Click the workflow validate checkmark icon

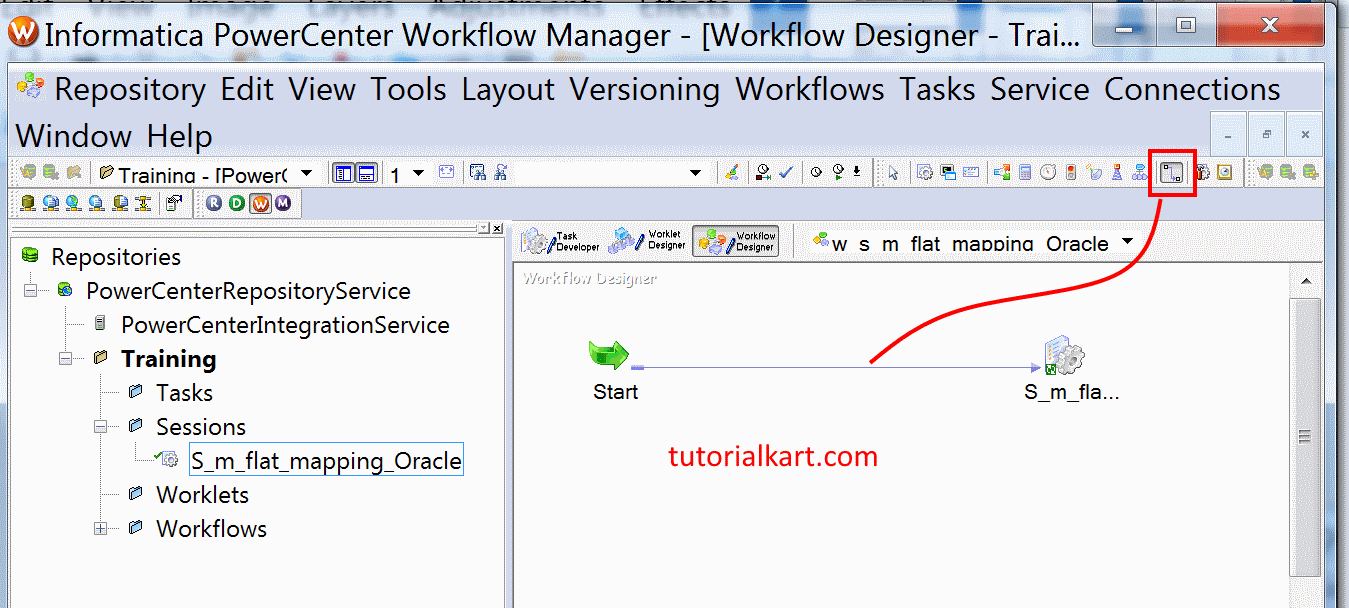785,172
